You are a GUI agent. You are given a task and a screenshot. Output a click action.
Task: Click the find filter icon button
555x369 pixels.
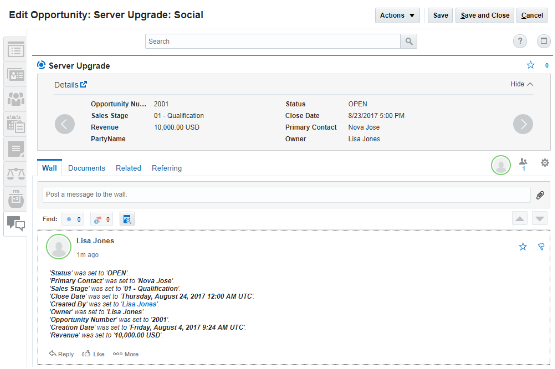[x=127, y=219]
